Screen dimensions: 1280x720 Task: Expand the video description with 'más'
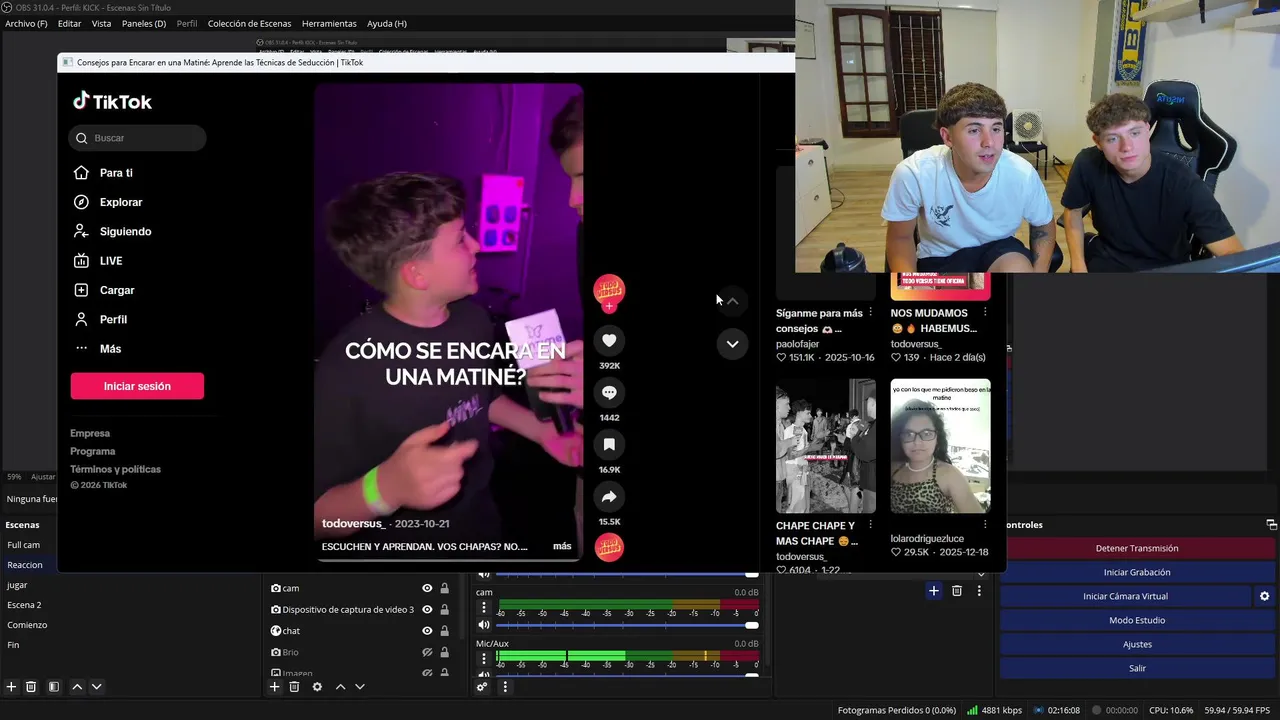[562, 546]
